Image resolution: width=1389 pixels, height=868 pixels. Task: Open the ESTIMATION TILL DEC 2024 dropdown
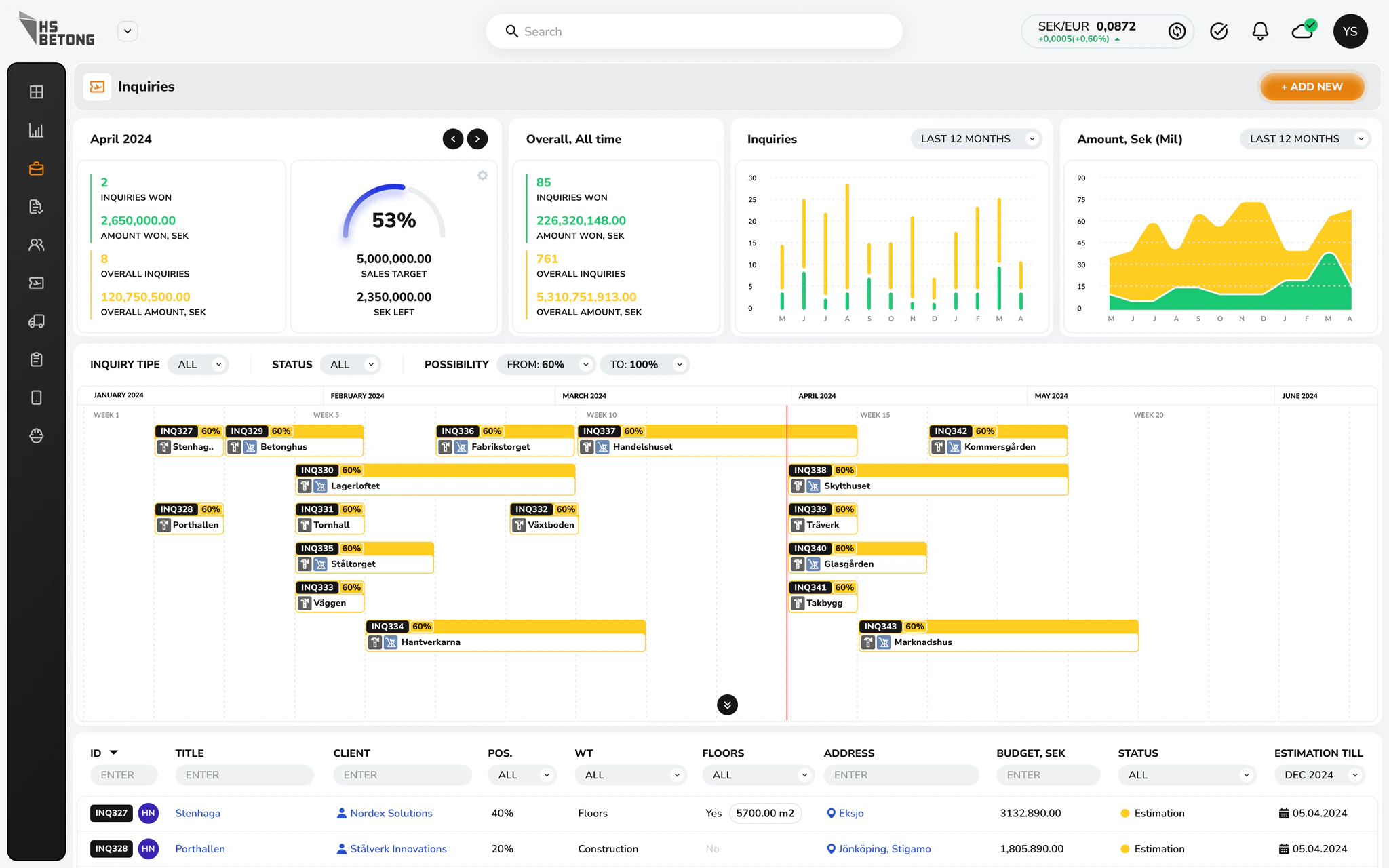tap(1319, 775)
